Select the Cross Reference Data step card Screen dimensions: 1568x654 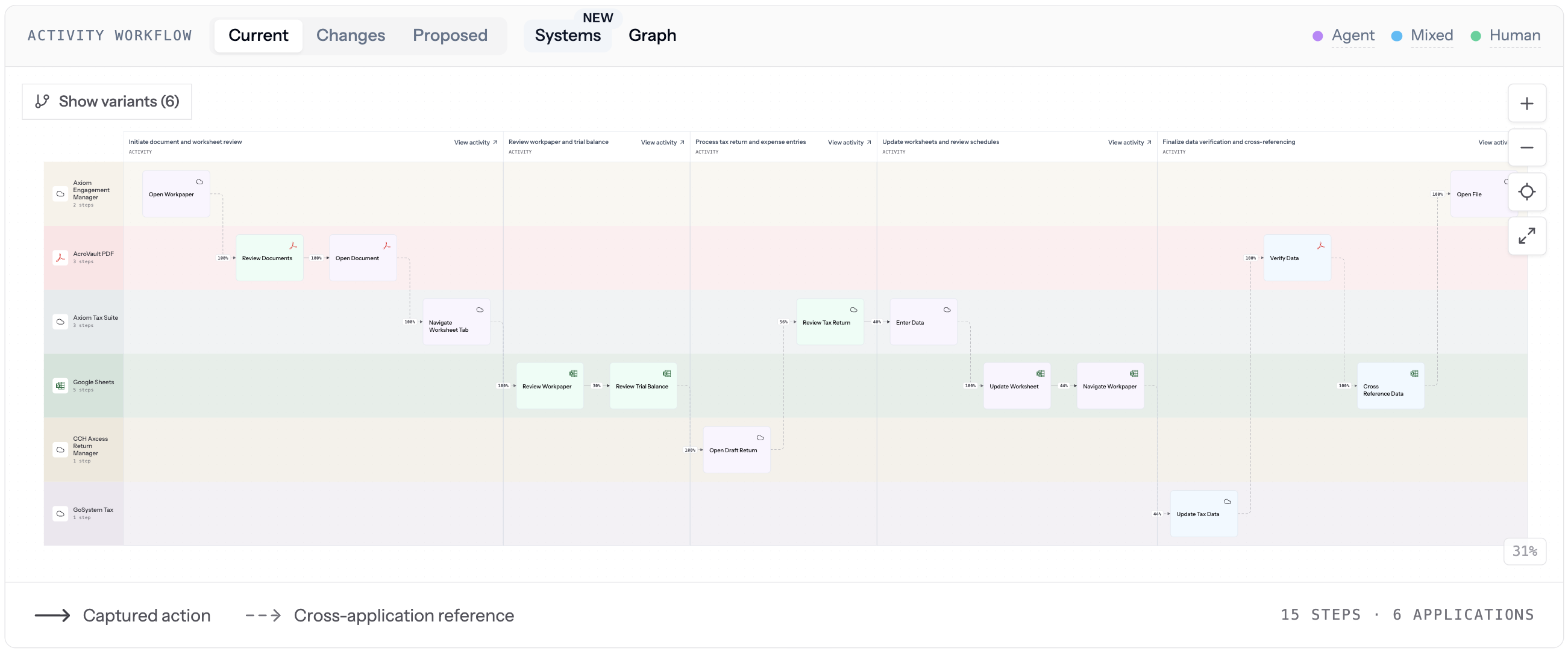[1390, 385]
